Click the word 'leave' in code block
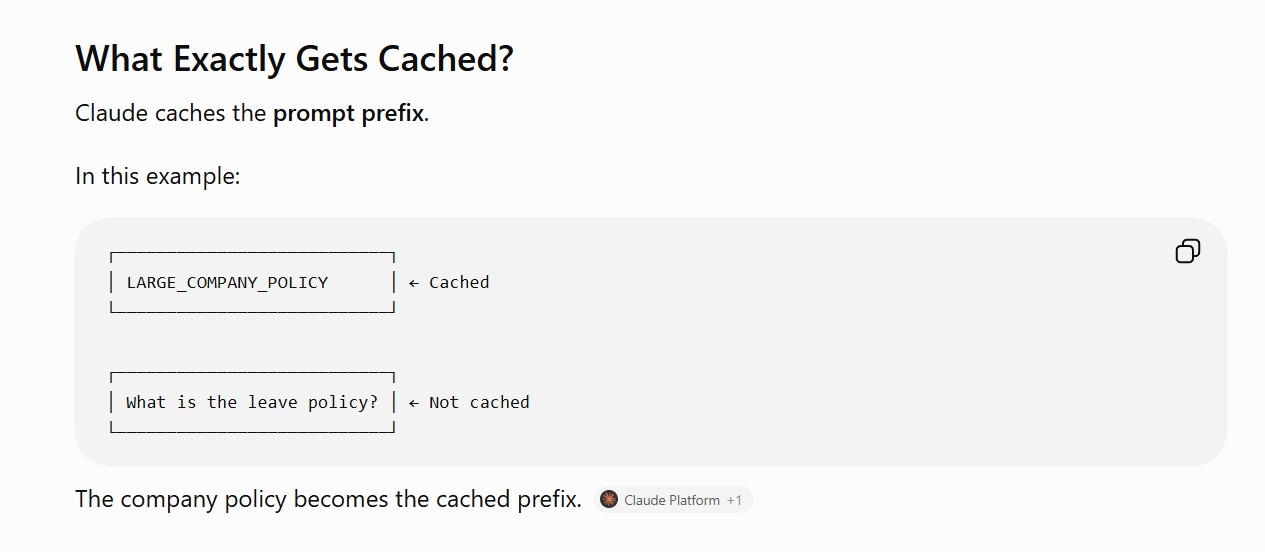This screenshot has height=552, width=1265. coord(272,402)
